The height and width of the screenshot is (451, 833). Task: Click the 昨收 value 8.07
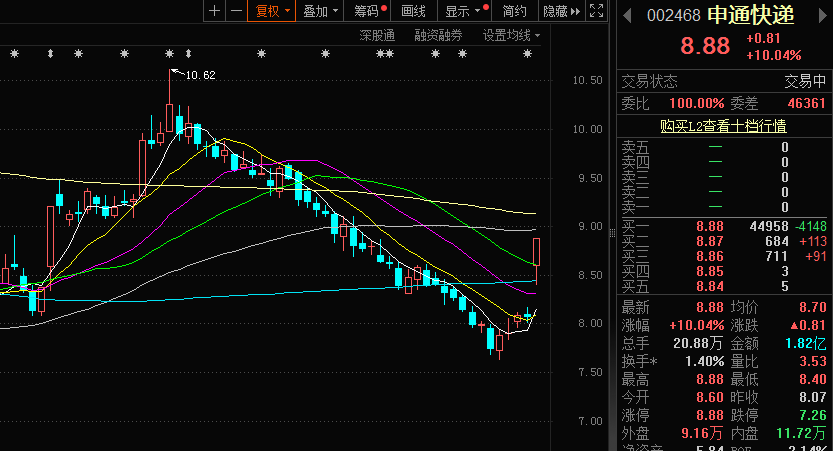[x=813, y=397]
